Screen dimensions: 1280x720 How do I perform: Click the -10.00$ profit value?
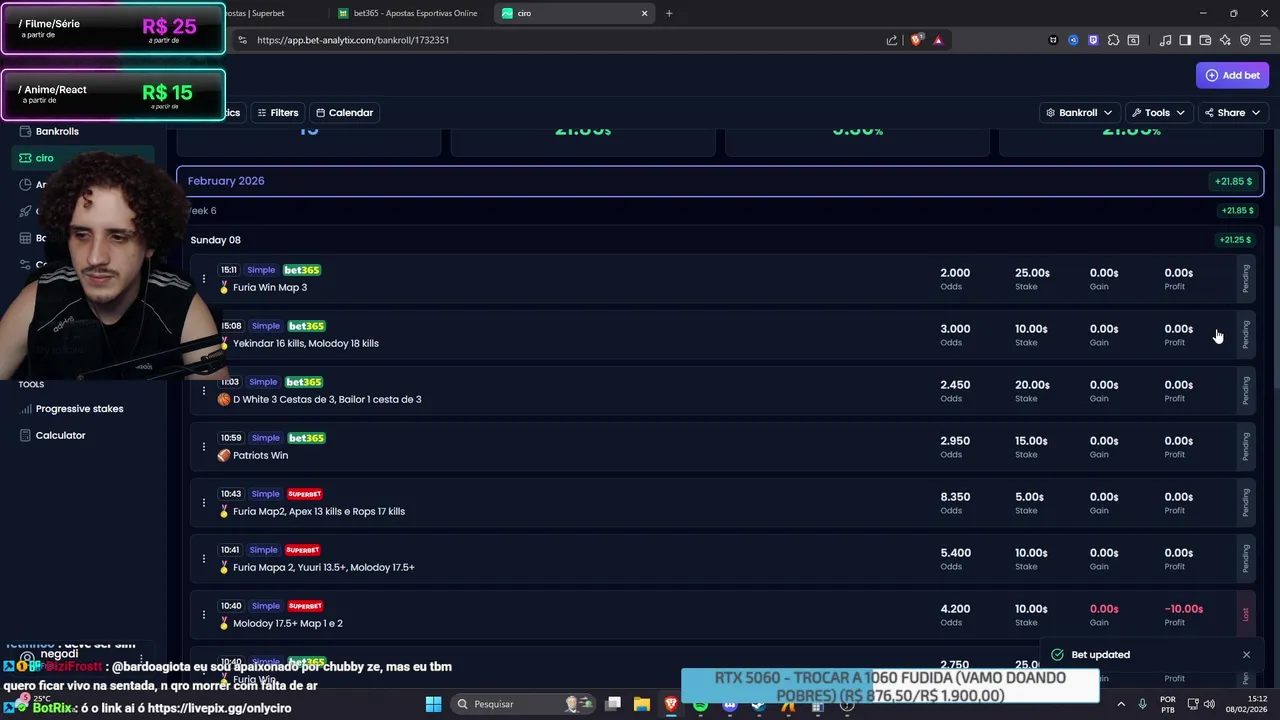click(1183, 609)
